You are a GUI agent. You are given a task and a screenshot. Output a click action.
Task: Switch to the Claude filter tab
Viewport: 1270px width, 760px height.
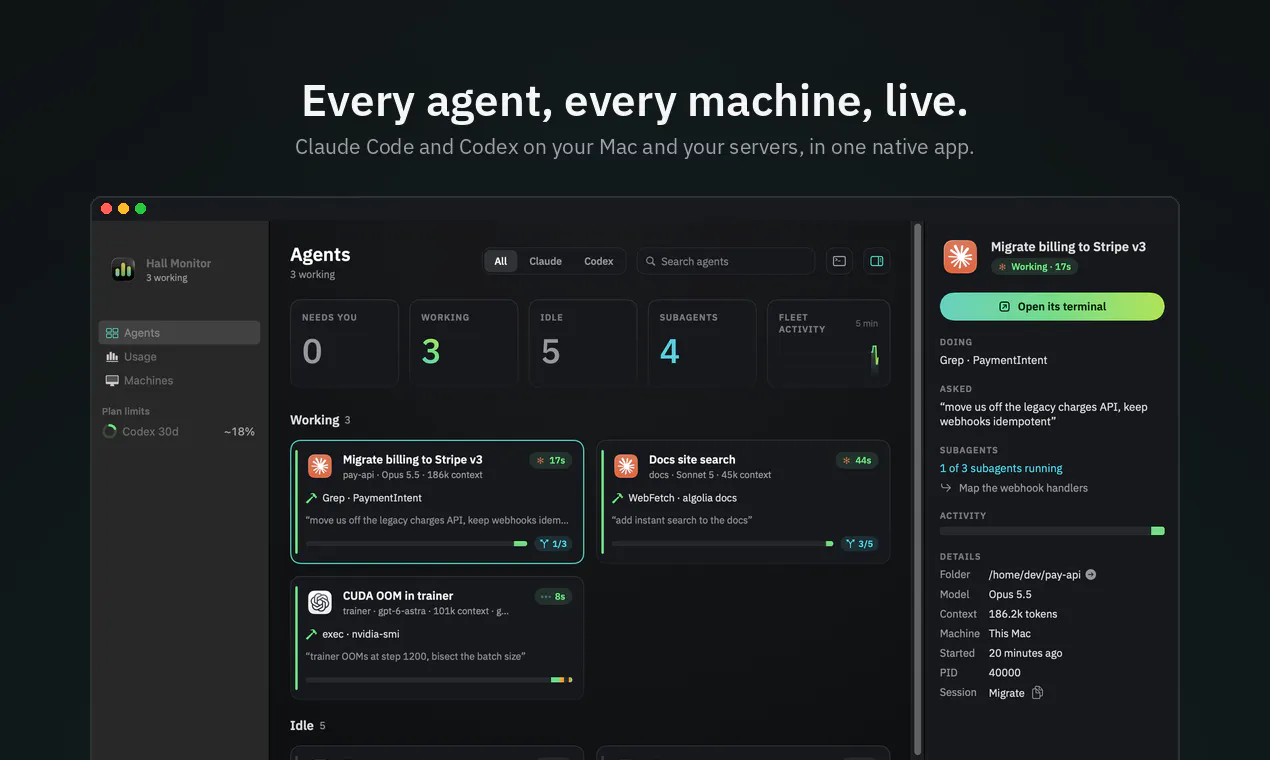[x=545, y=261]
